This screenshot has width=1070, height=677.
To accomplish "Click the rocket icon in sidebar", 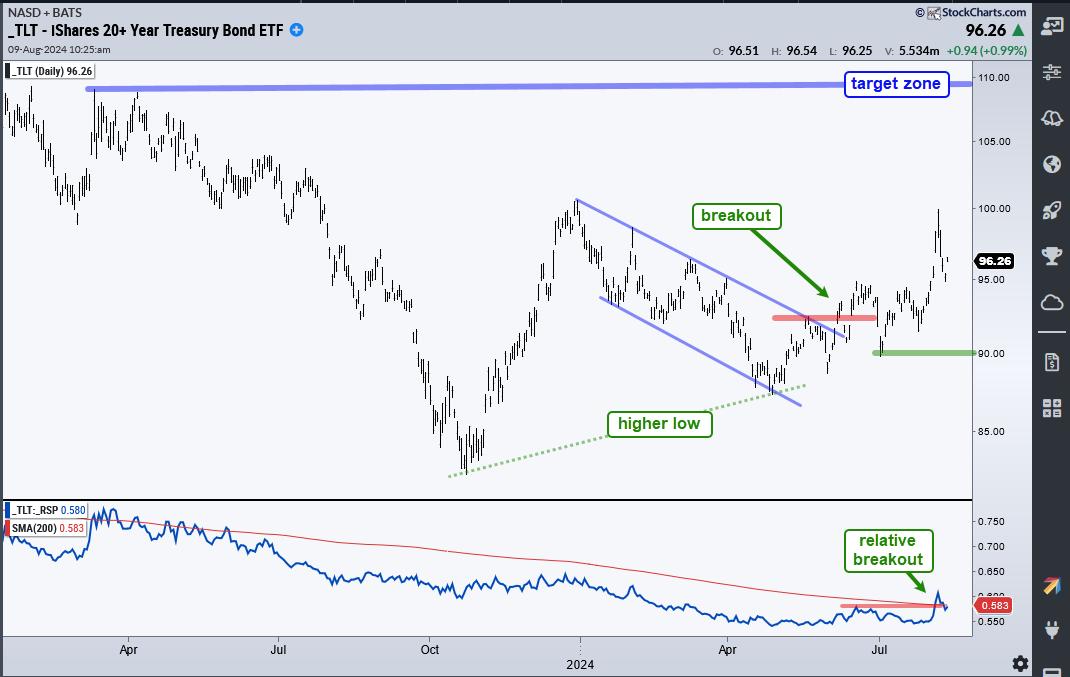I will click(1052, 210).
